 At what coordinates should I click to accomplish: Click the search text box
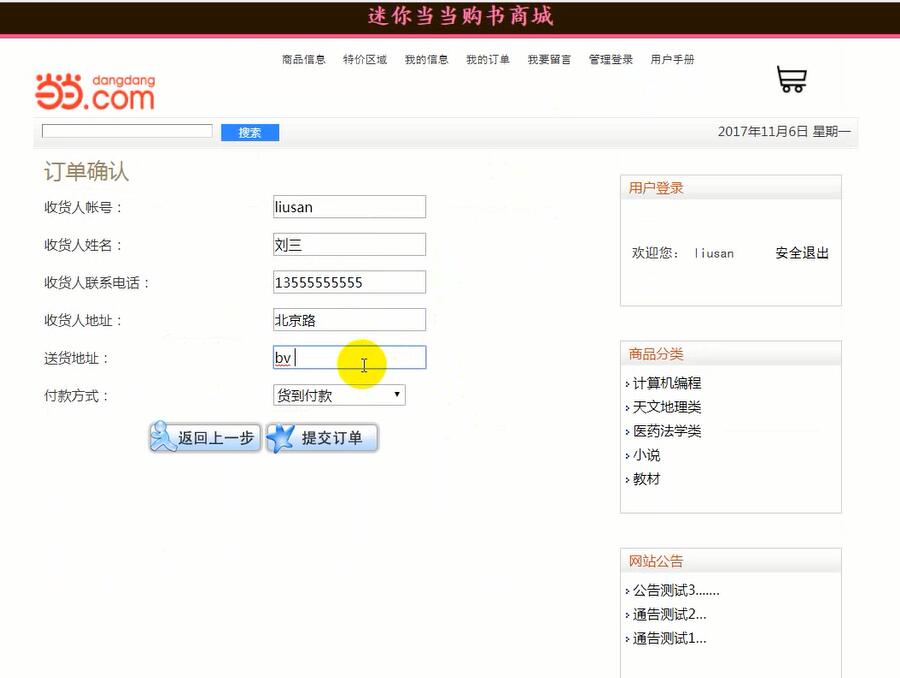click(125, 130)
